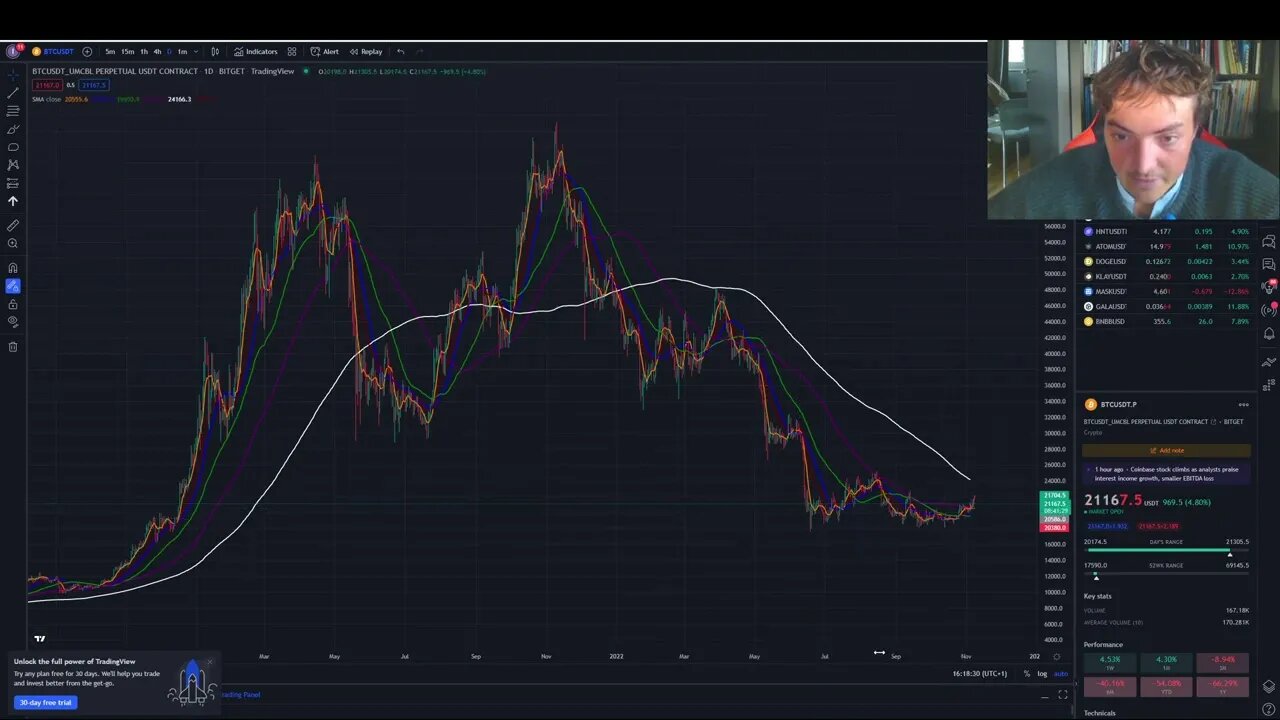Switch to the 1m timeframe
1280x720 pixels.
coord(182,51)
